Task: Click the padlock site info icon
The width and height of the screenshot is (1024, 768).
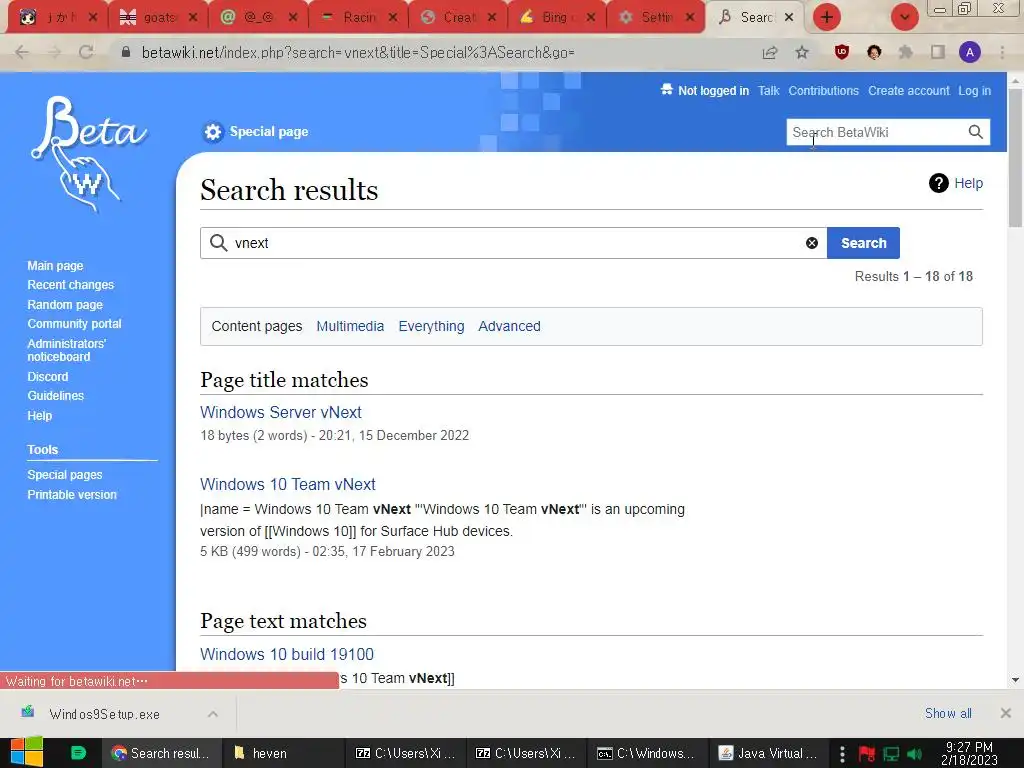Action: [x=126, y=52]
